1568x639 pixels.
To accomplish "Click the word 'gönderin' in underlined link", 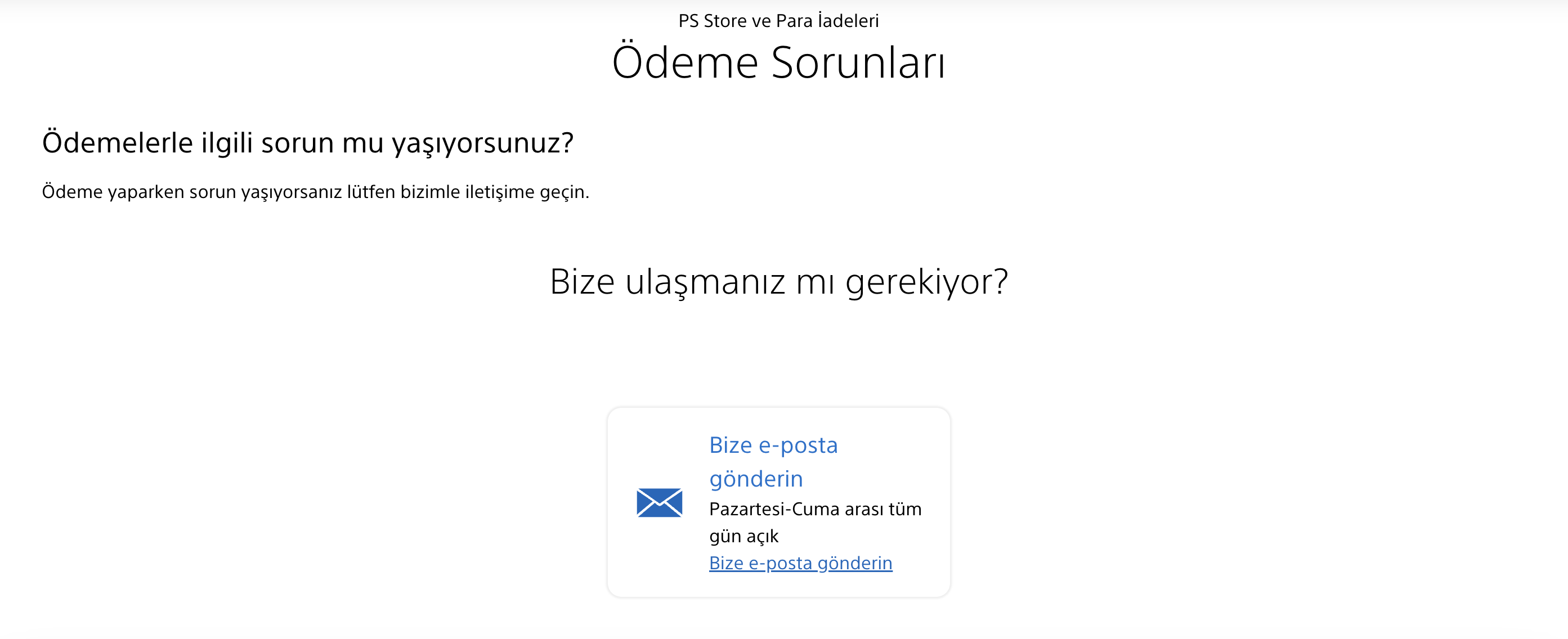I will pyautogui.click(x=854, y=564).
